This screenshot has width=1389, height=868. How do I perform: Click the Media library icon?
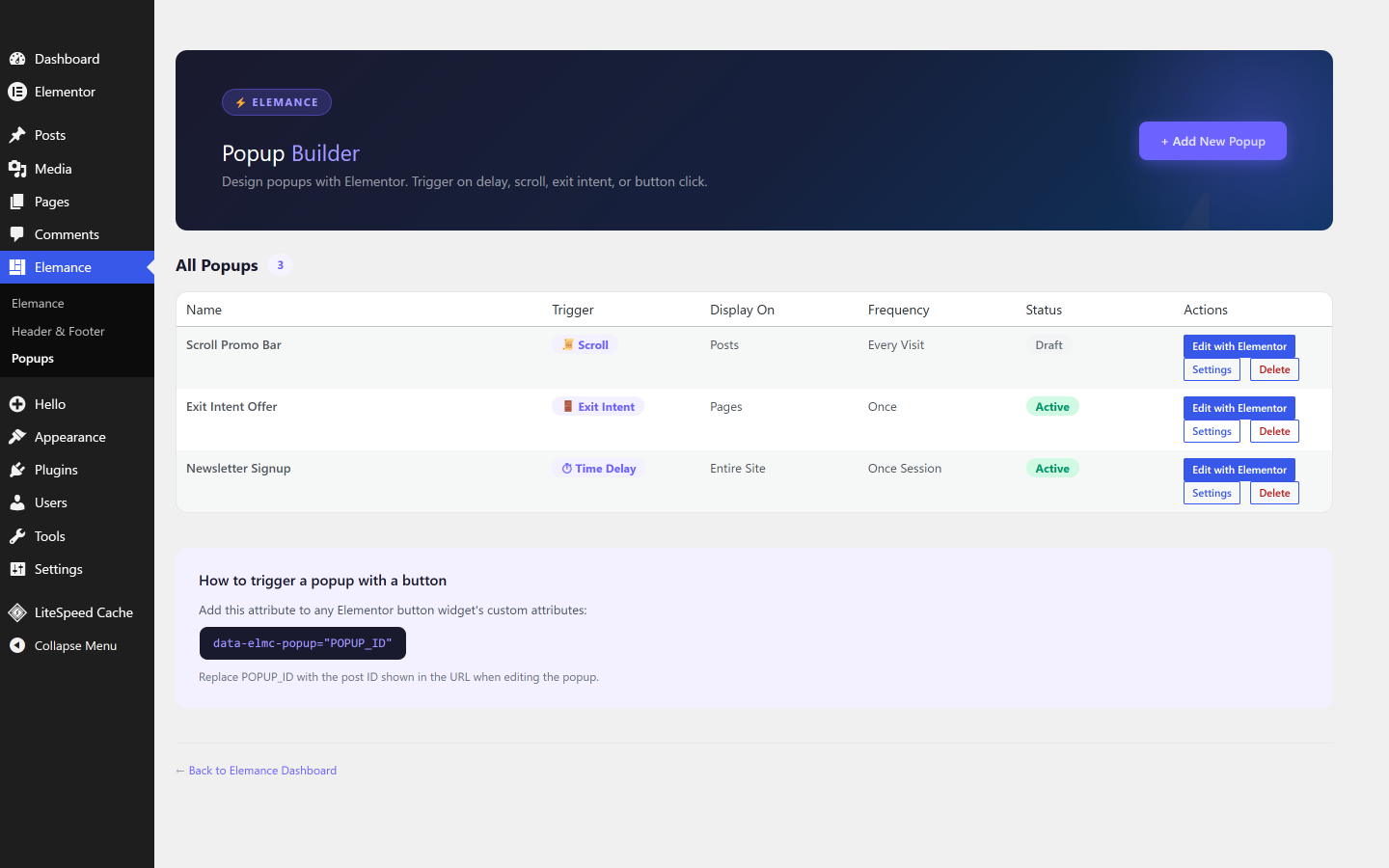point(17,169)
